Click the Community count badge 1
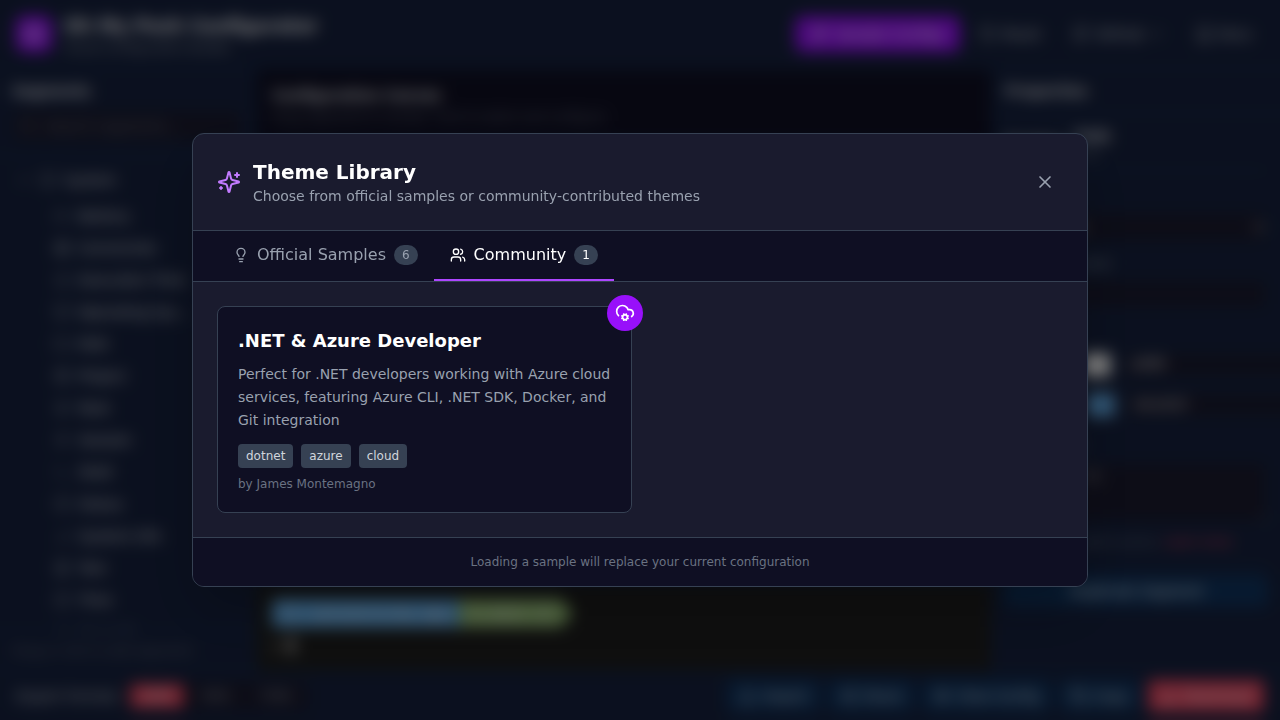This screenshot has width=1280, height=720. click(x=586, y=255)
